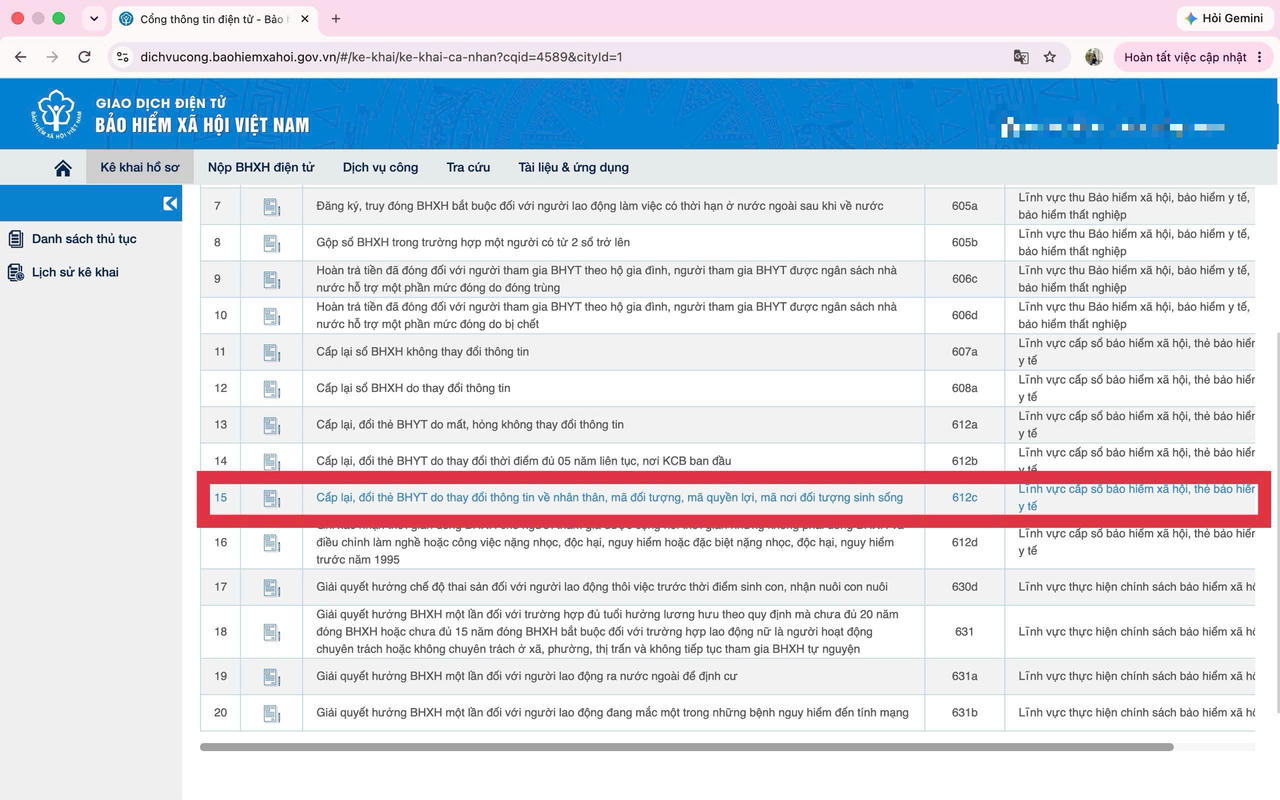Click procedure code 605a cell

964,207
